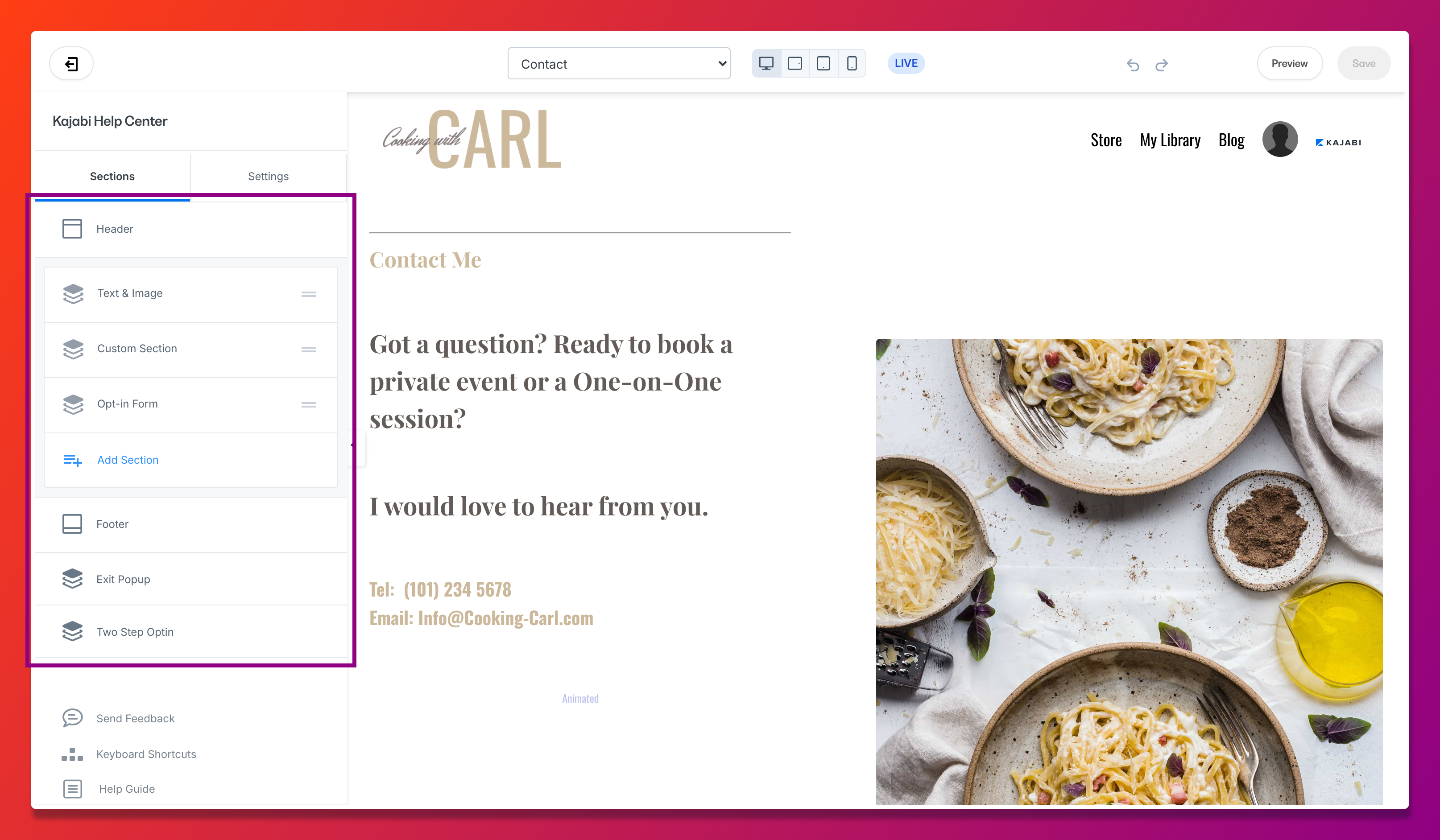
Task: Click 'I would love to hear from you.' text
Action: click(538, 506)
